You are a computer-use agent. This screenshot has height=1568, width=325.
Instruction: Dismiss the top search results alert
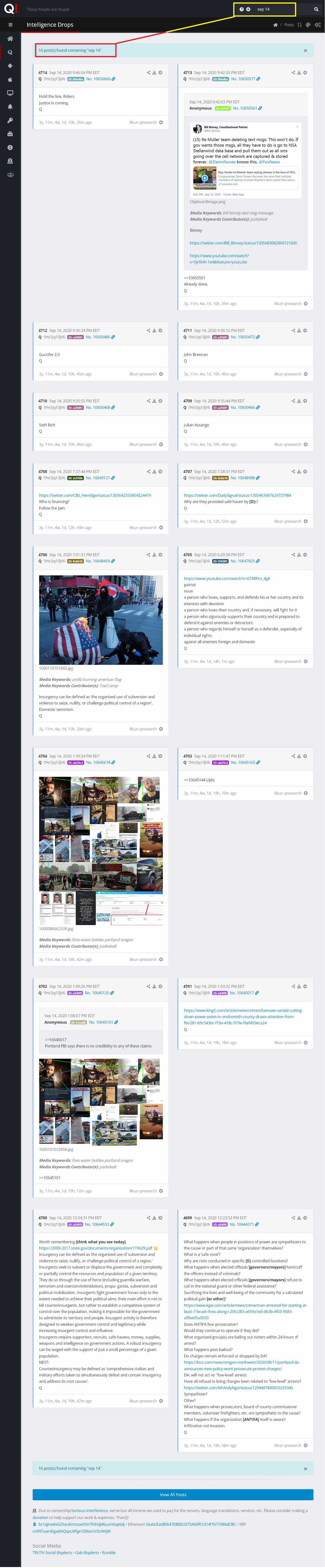tap(306, 50)
